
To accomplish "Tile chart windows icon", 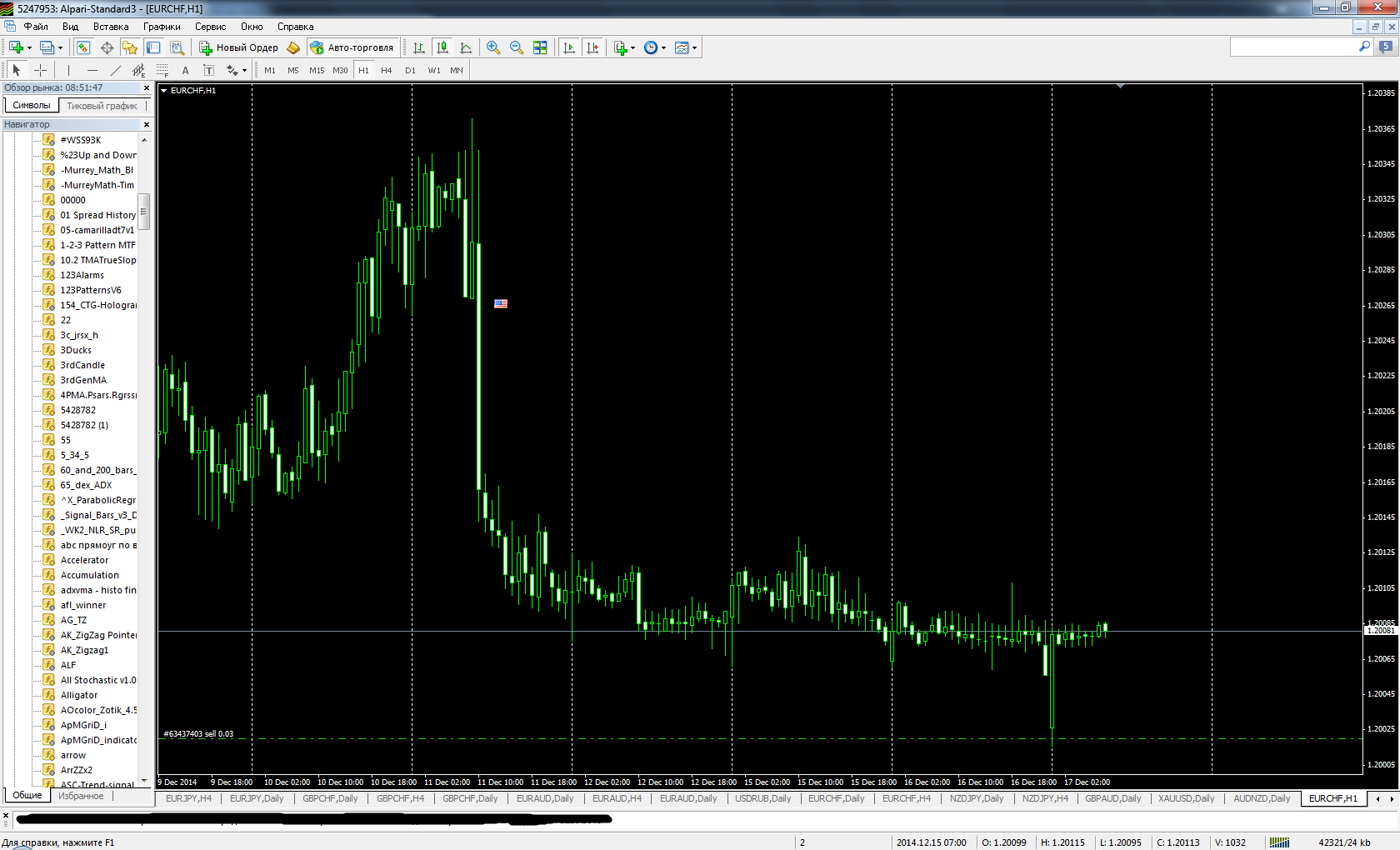I will click(x=540, y=47).
